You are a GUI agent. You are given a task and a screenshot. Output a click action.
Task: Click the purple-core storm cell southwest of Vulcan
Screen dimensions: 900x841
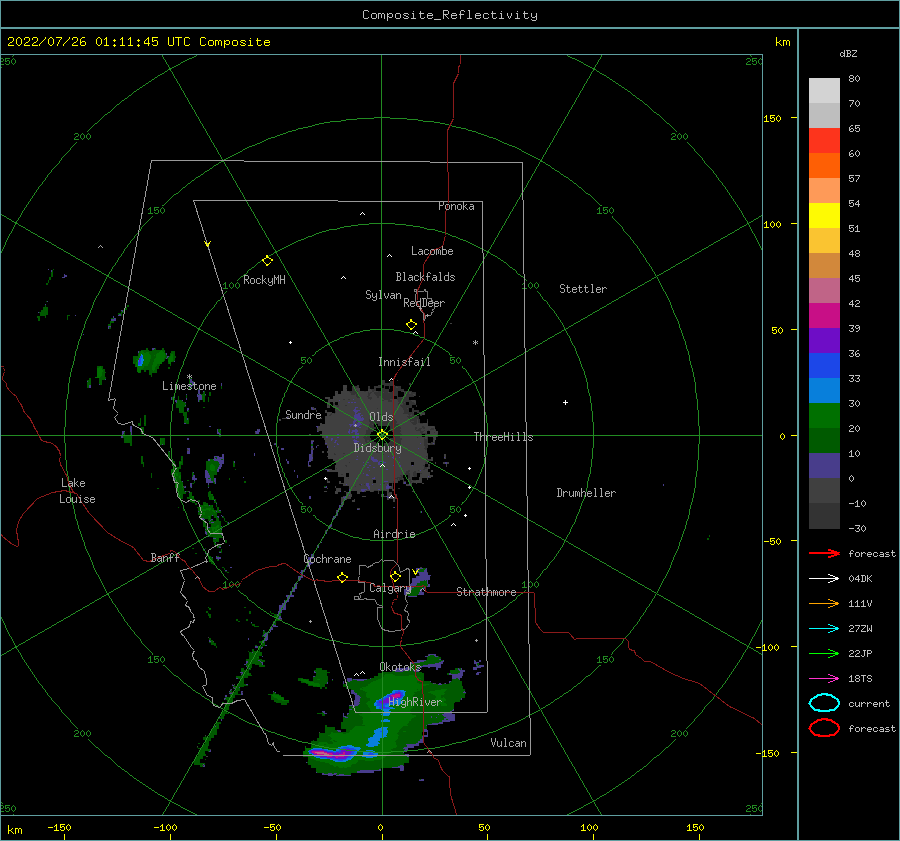(x=336, y=752)
